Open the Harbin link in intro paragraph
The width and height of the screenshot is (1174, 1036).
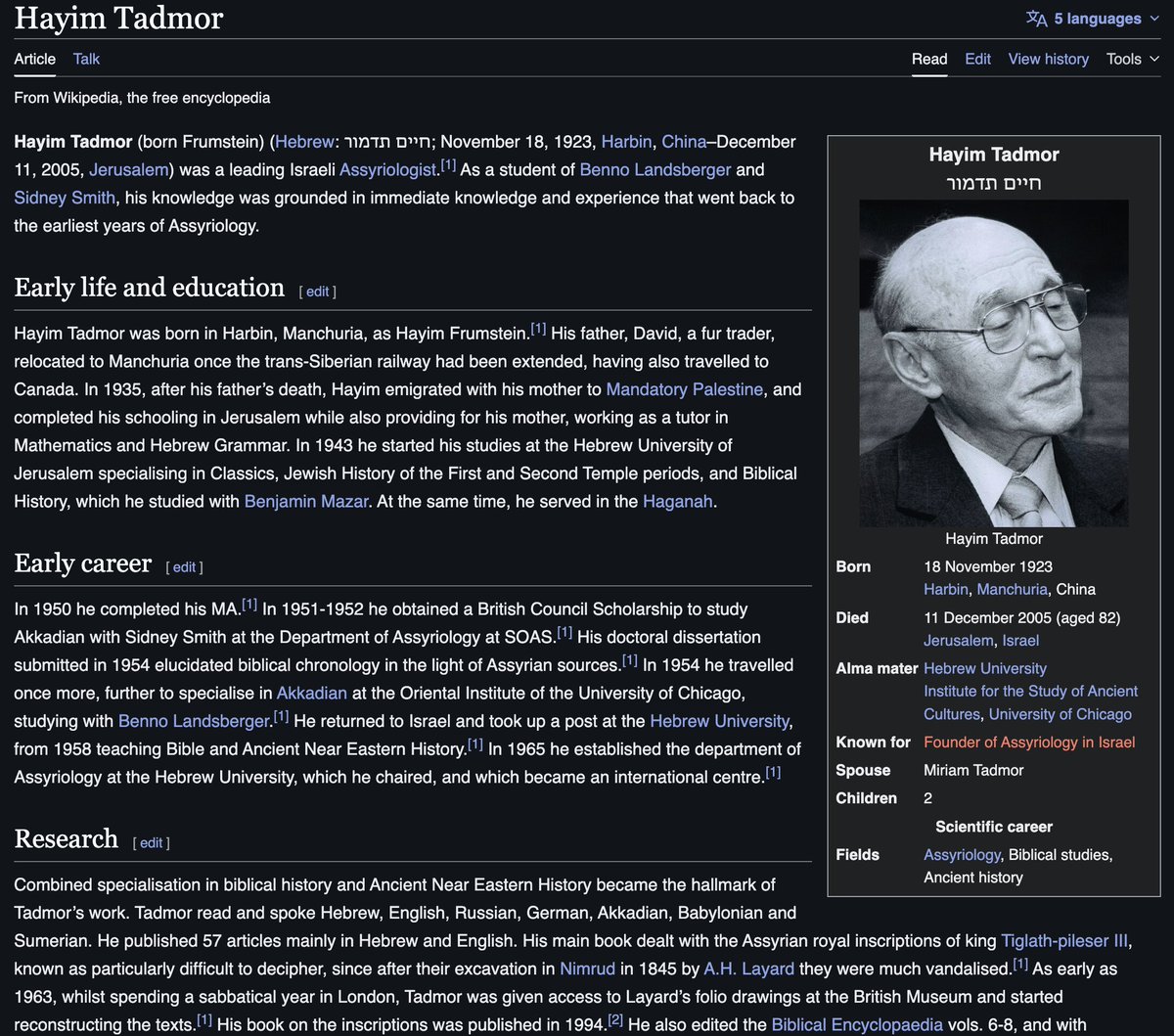(x=626, y=142)
